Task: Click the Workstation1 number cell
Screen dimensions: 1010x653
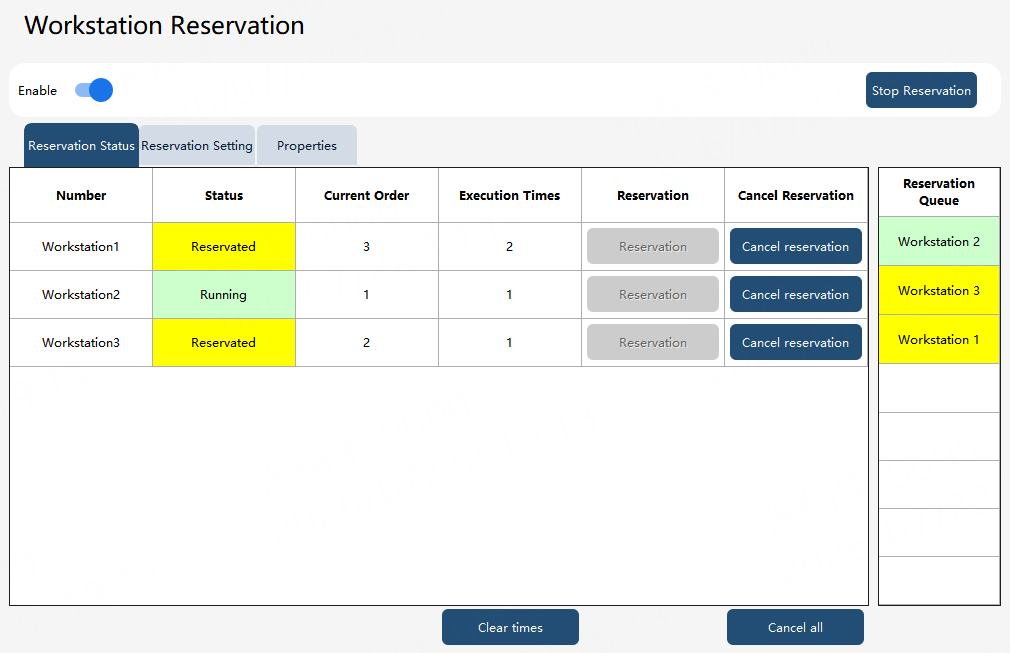Action: point(81,247)
